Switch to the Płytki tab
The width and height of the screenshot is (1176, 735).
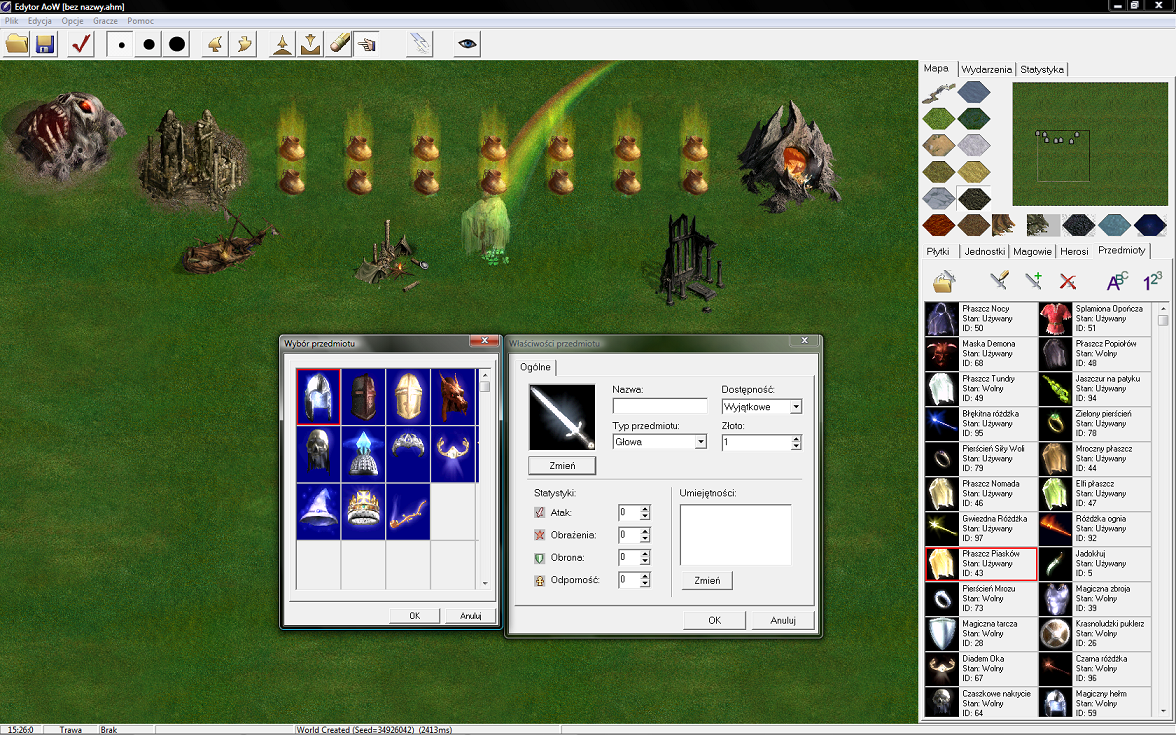coord(938,251)
